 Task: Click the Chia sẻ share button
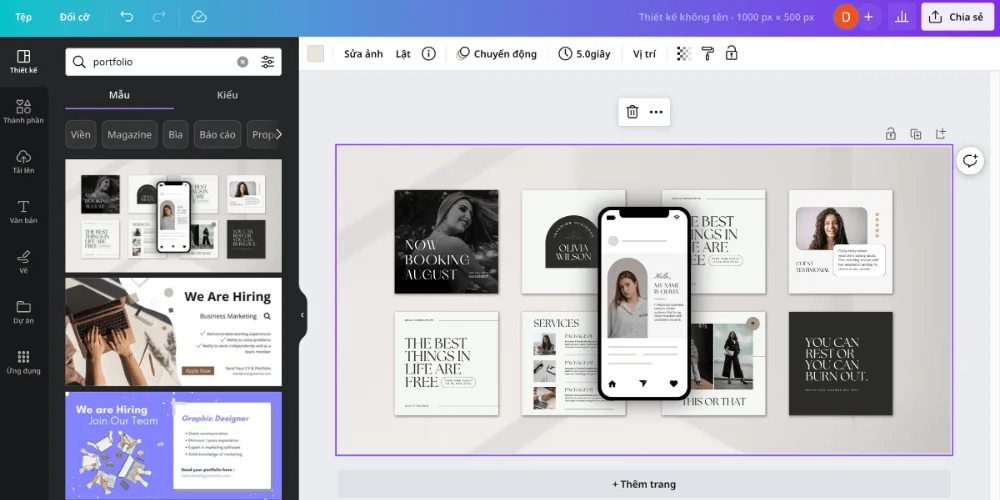(x=957, y=17)
